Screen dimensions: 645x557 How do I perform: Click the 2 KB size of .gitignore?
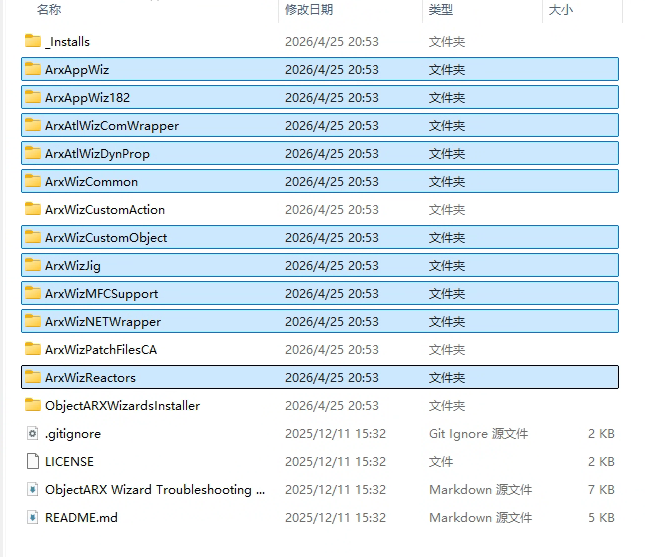(601, 433)
